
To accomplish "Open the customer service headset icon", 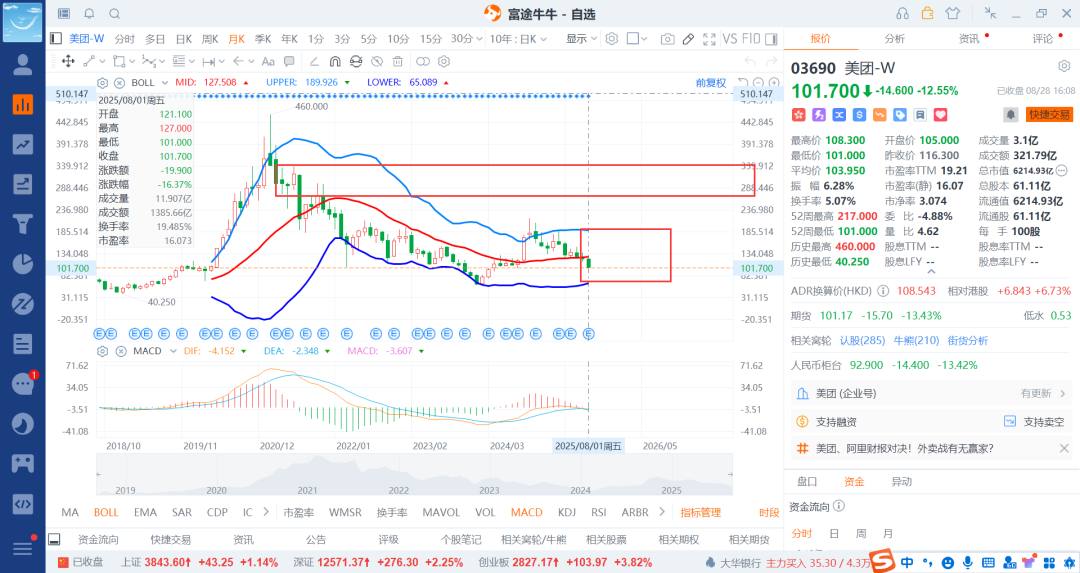I will [x=902, y=14].
